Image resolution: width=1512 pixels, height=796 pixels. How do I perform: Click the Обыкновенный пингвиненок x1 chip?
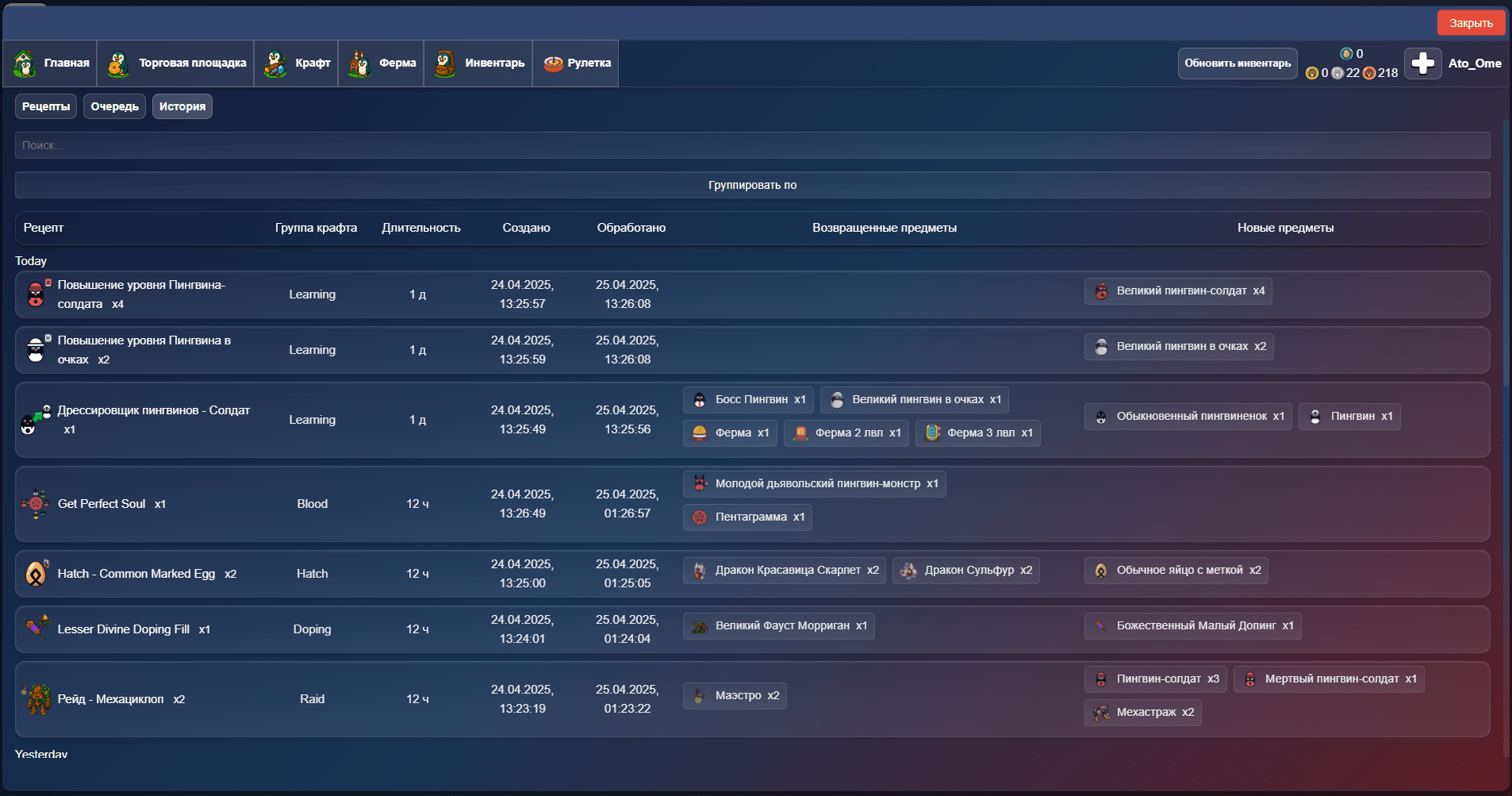tap(1188, 417)
